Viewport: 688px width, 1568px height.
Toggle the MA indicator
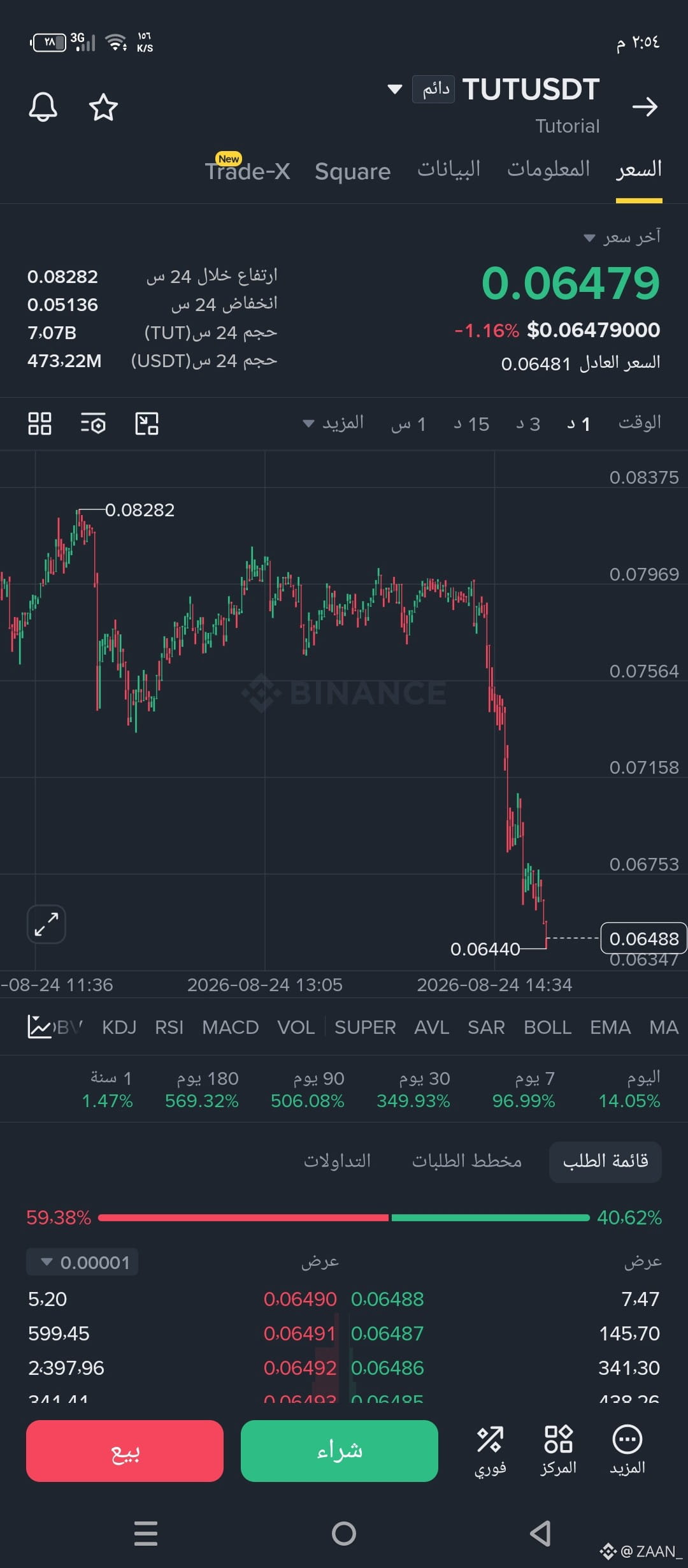click(x=664, y=1027)
